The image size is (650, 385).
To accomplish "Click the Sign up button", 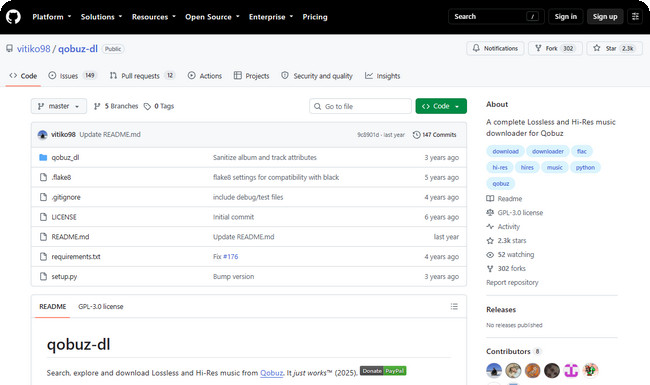I will click(605, 17).
